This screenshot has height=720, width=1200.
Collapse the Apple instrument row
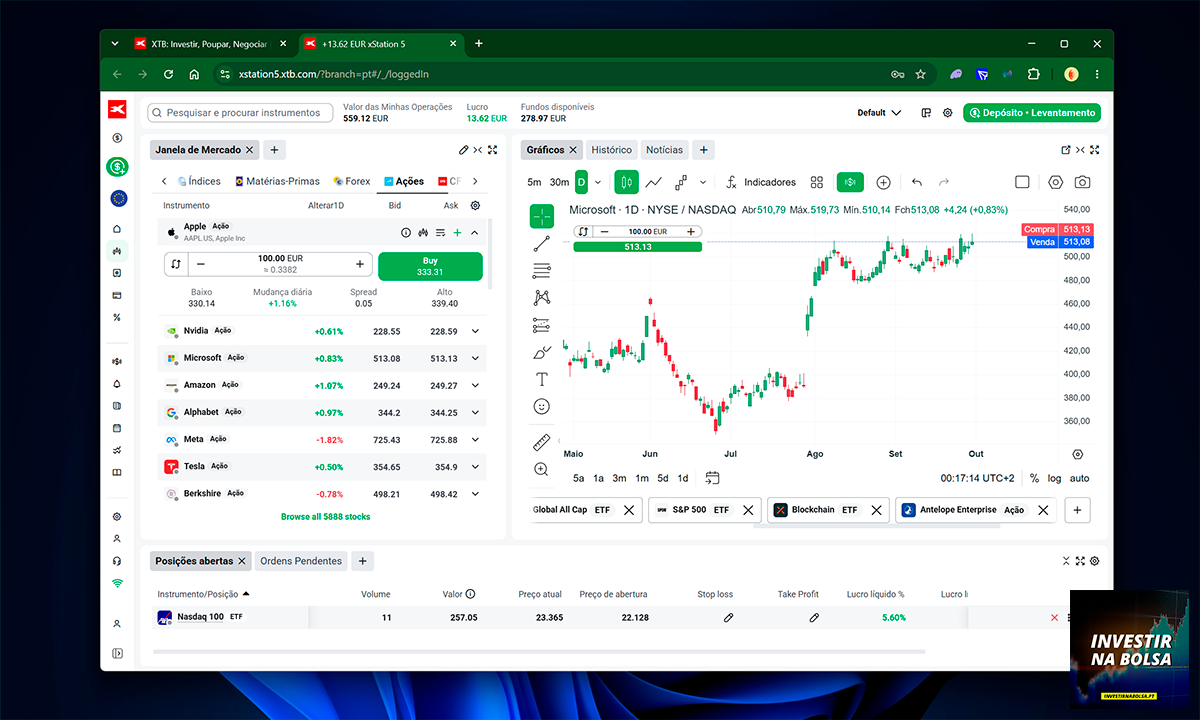(x=474, y=232)
